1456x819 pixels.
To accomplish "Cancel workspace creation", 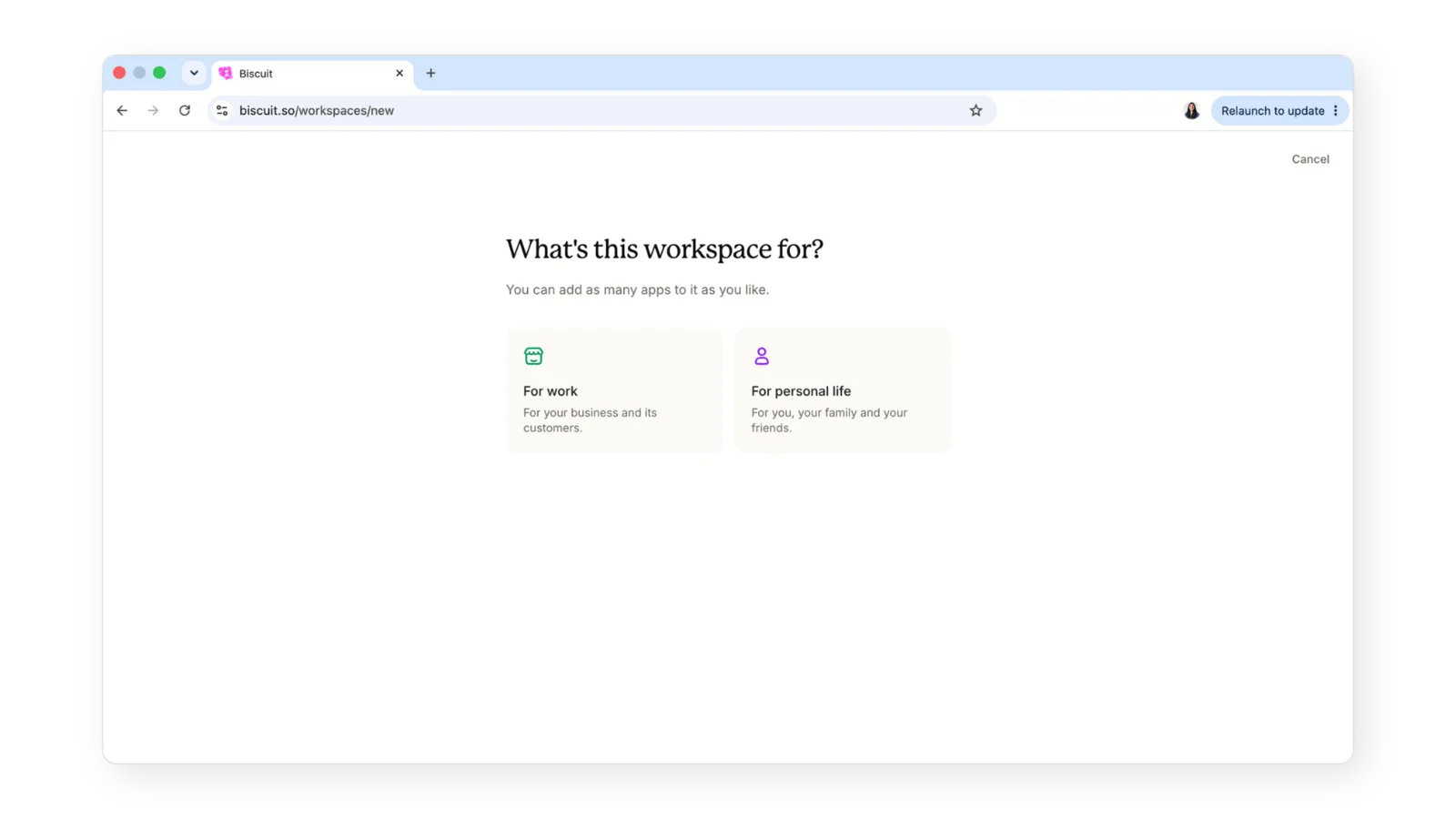I will pos(1310,159).
